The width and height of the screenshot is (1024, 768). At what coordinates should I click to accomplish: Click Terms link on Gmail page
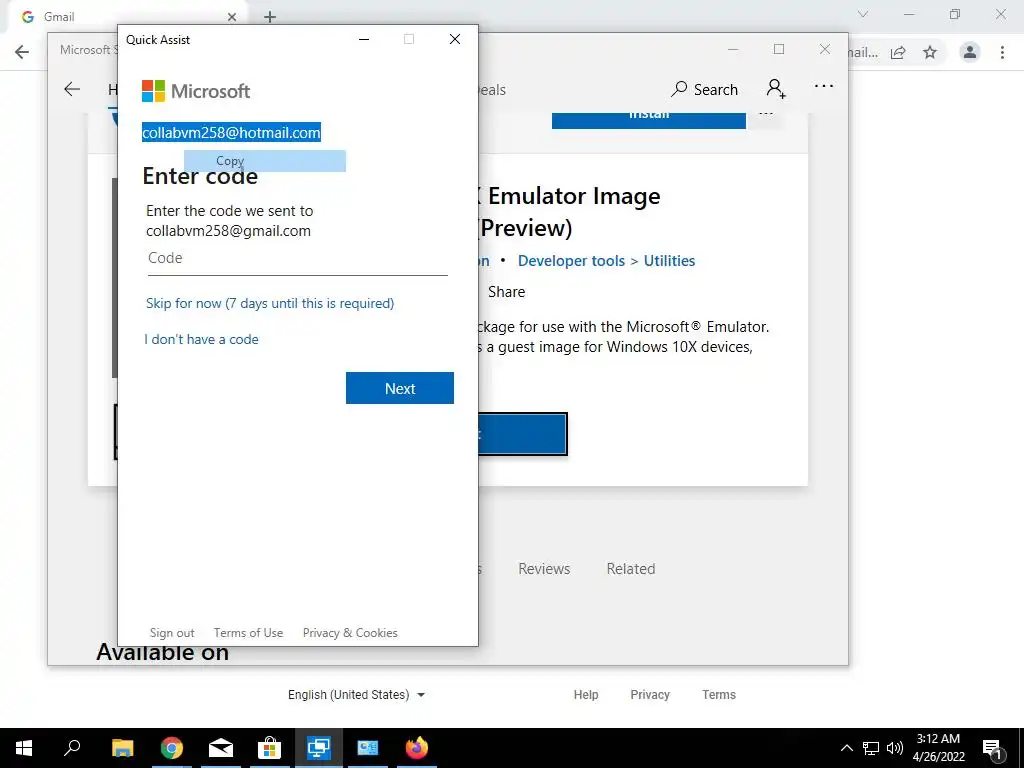click(719, 695)
